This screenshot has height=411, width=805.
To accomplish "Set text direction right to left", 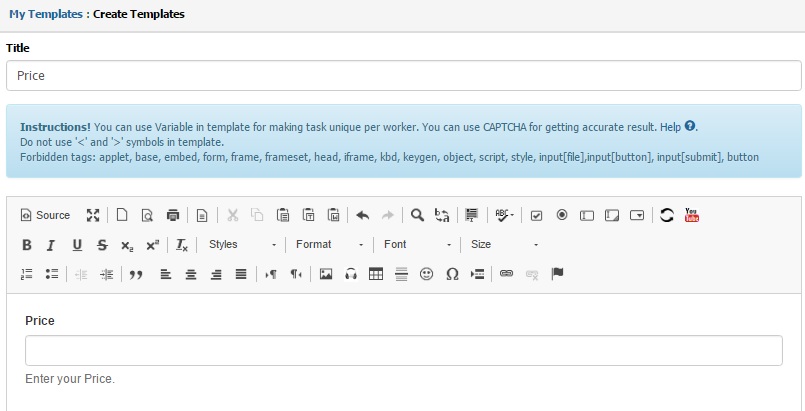I will (x=296, y=275).
